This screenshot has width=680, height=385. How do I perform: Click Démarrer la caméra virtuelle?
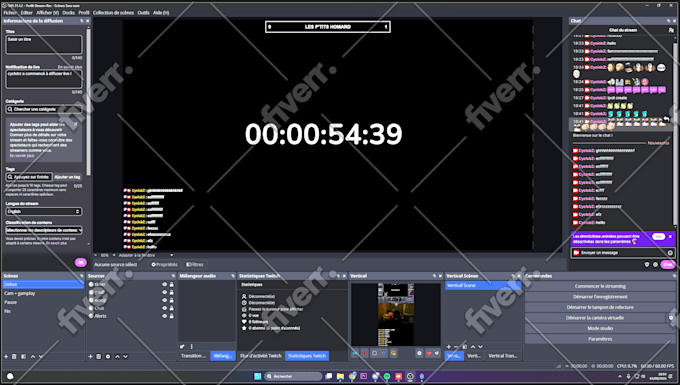pyautogui.click(x=595, y=318)
